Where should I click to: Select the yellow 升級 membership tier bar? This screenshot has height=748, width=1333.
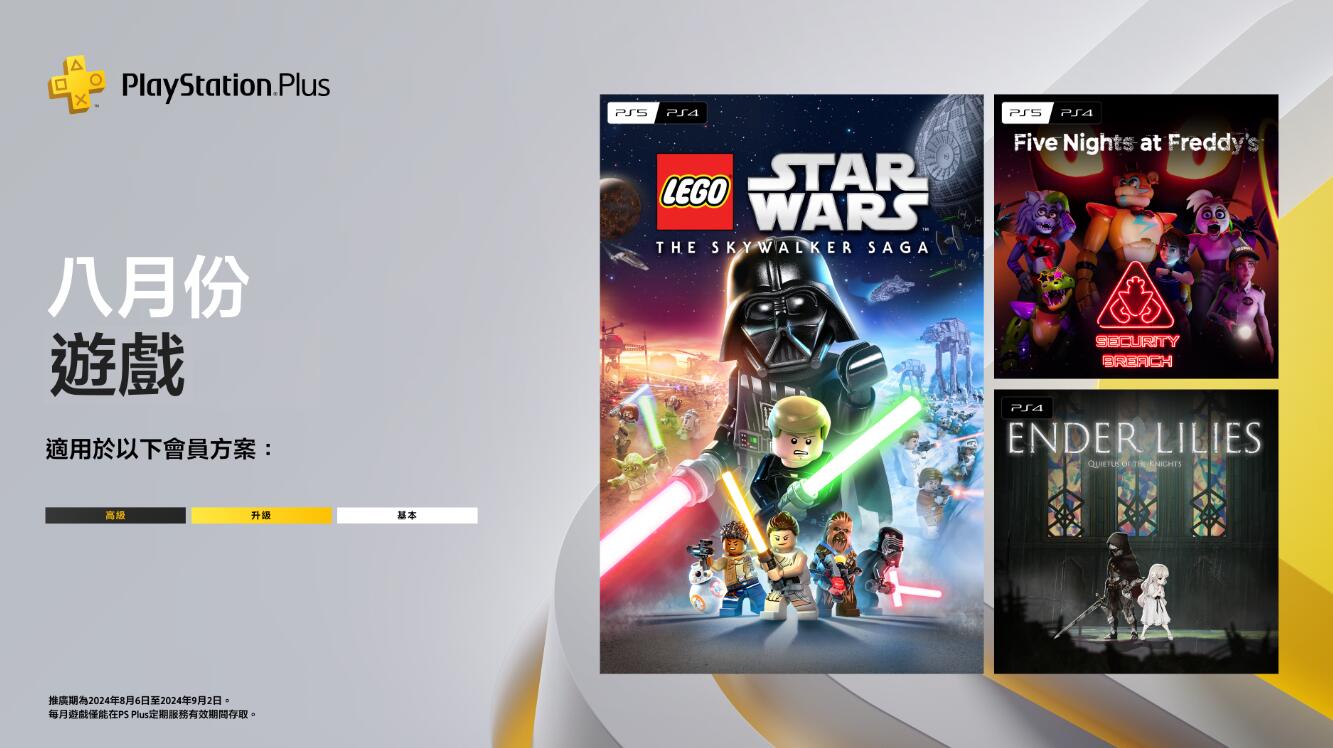pos(261,516)
